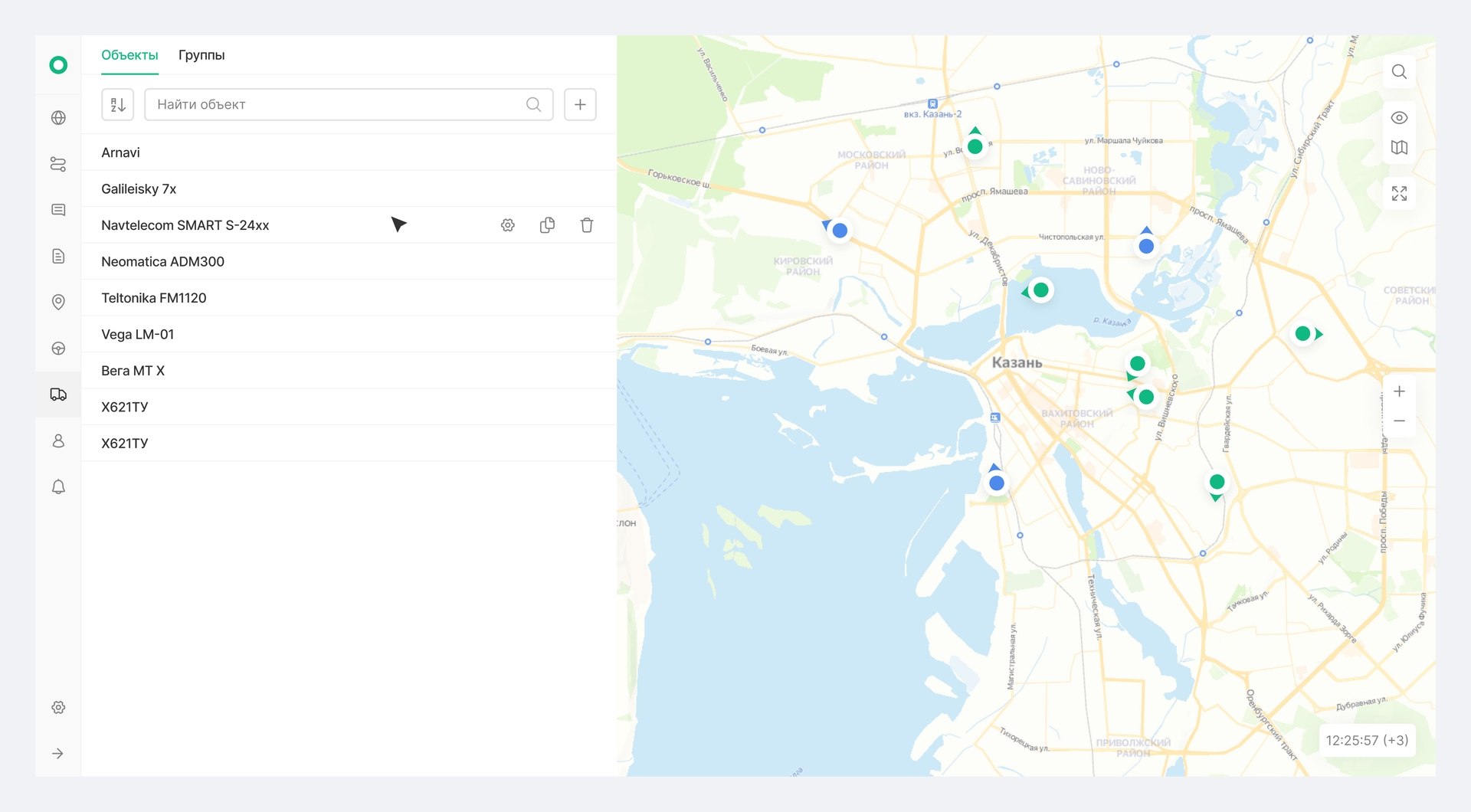Zoom in the map with plus
Image resolution: width=1471 pixels, height=812 pixels.
1399,391
